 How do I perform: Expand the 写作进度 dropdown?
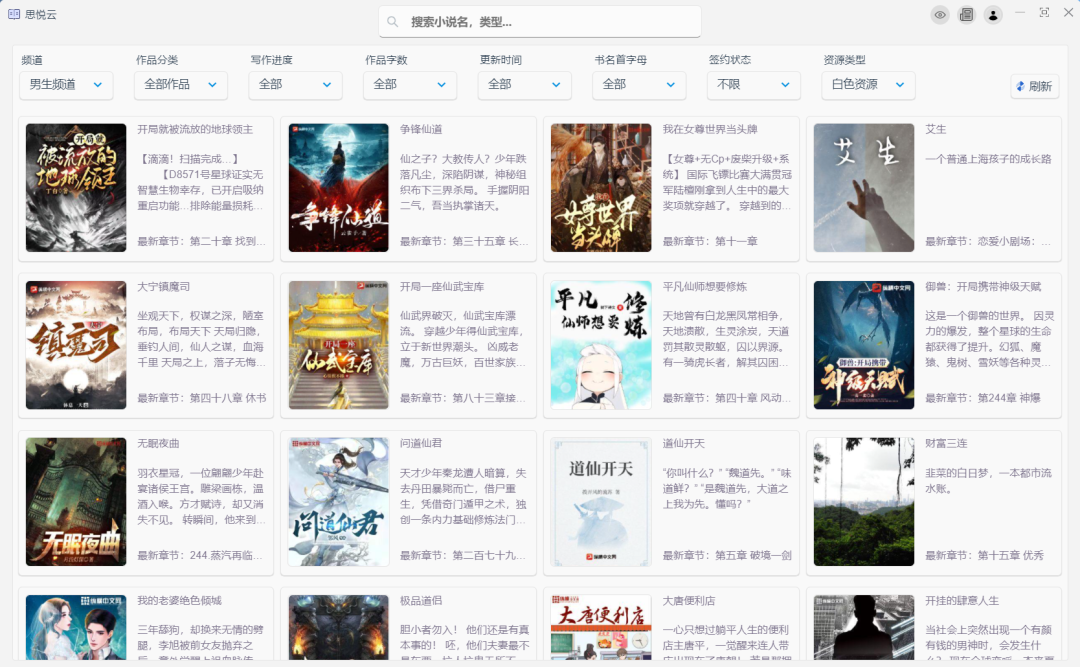click(x=295, y=85)
